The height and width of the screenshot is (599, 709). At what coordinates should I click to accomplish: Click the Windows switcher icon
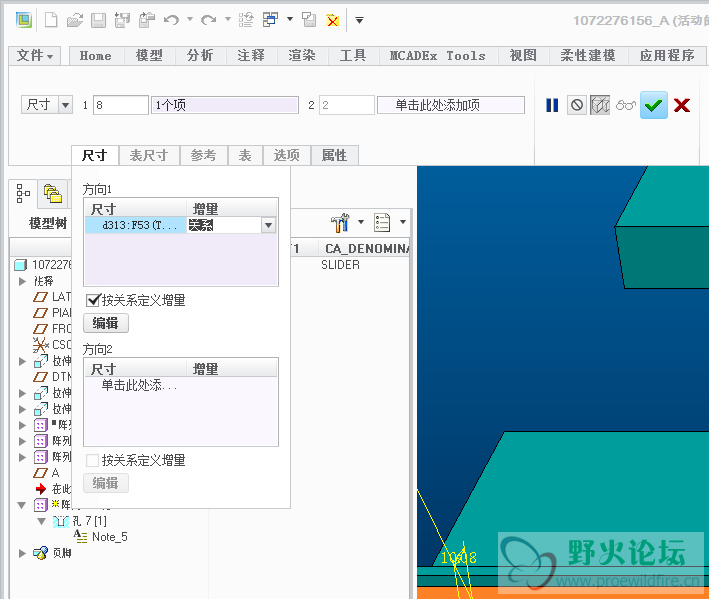270,19
